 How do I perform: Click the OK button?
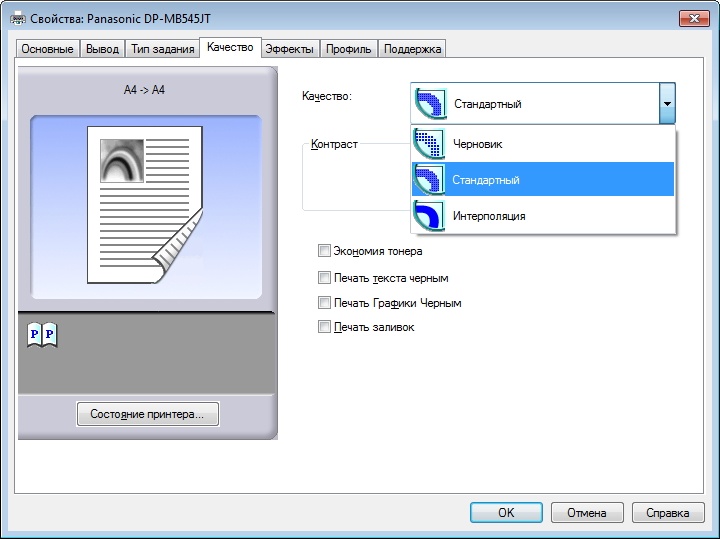[506, 512]
